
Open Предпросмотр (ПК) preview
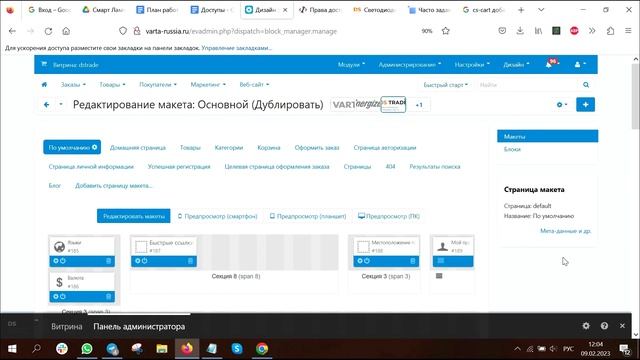click(389, 216)
